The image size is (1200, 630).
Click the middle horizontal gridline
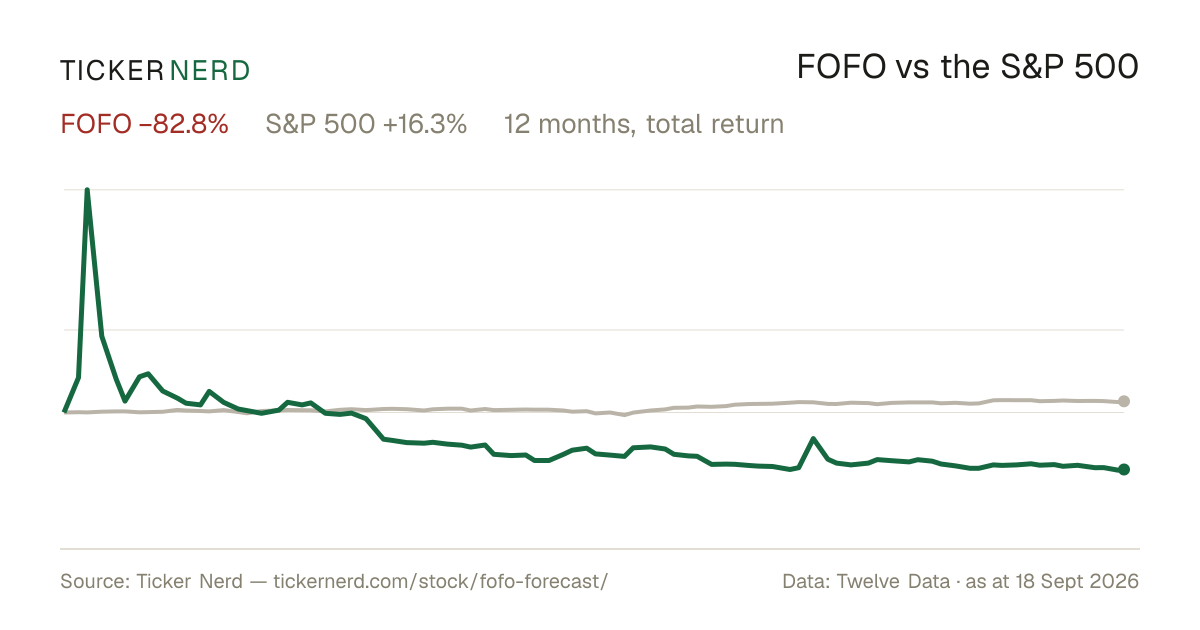click(x=594, y=329)
